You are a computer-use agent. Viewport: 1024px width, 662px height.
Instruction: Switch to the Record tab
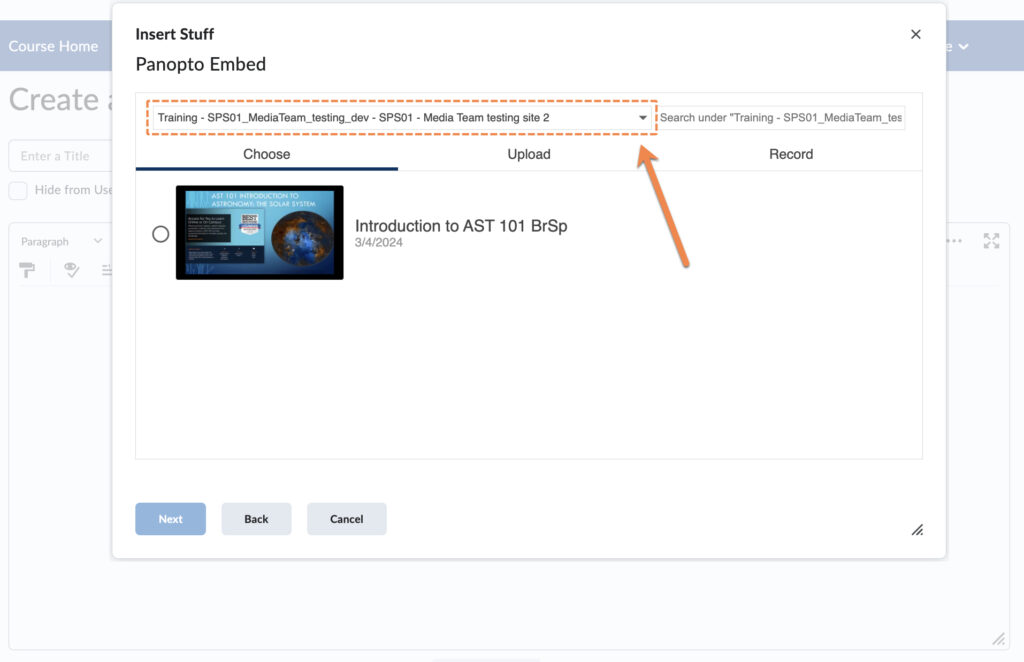(790, 154)
